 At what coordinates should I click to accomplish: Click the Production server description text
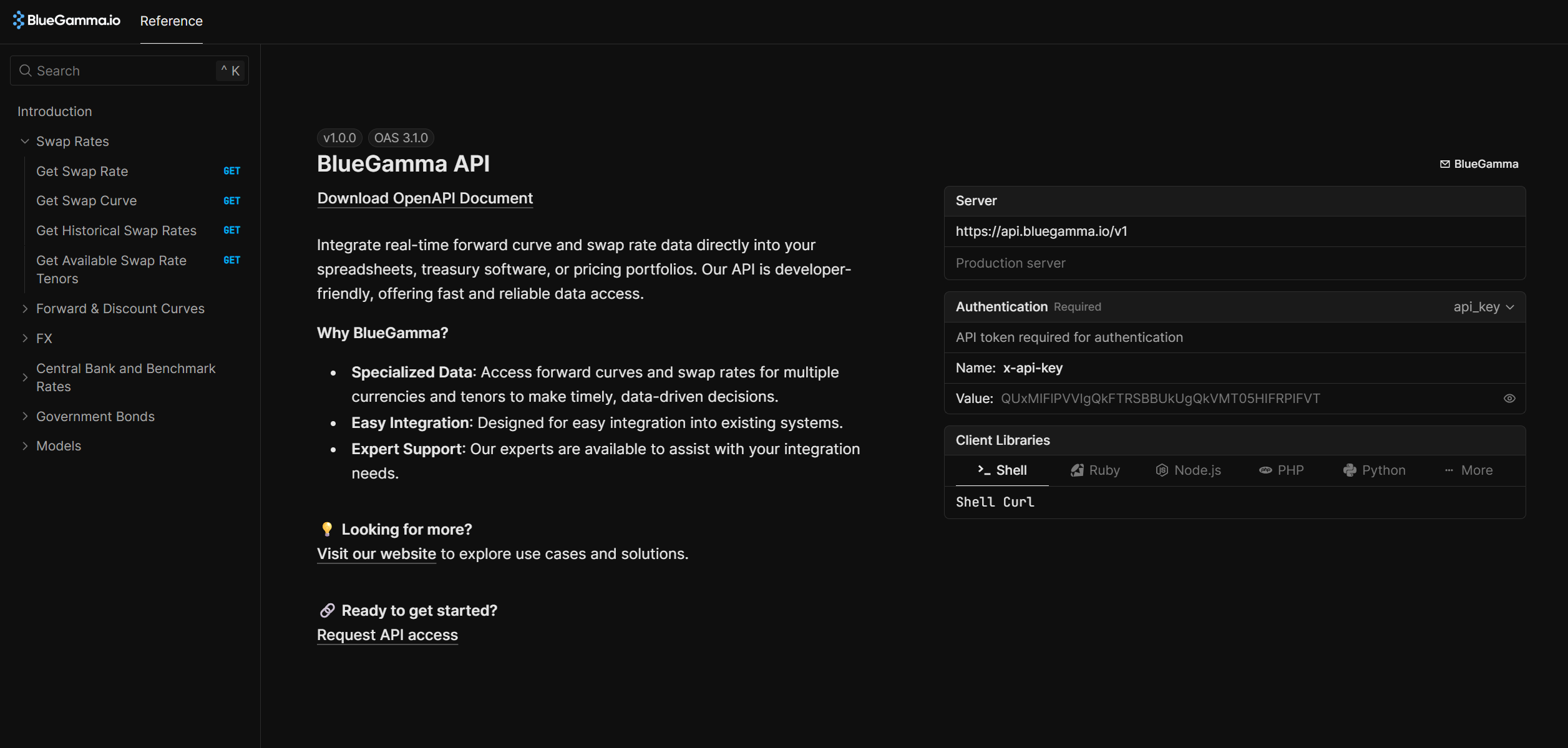(x=1010, y=263)
